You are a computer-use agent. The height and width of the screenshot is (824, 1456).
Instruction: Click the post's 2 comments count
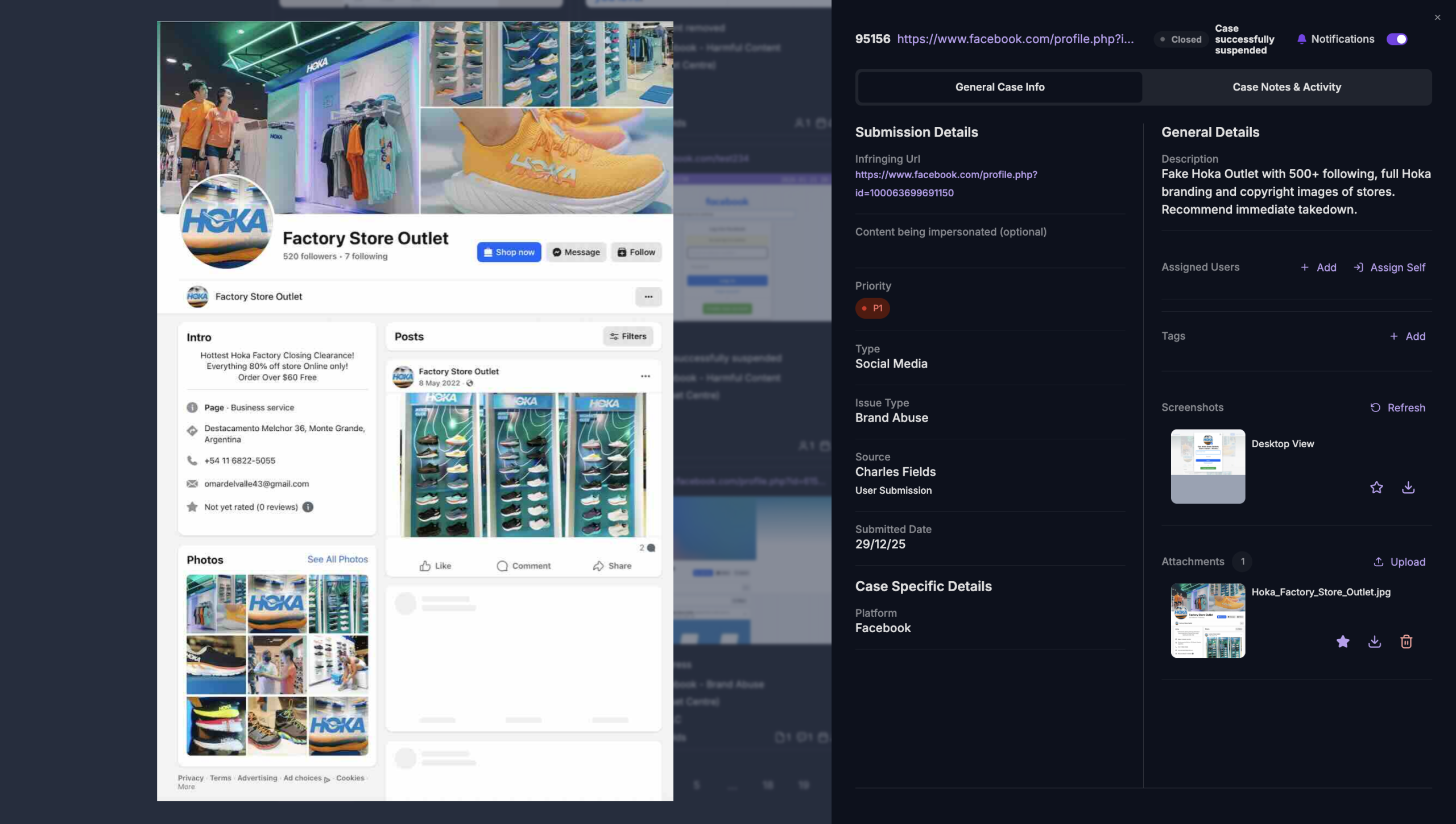click(647, 547)
